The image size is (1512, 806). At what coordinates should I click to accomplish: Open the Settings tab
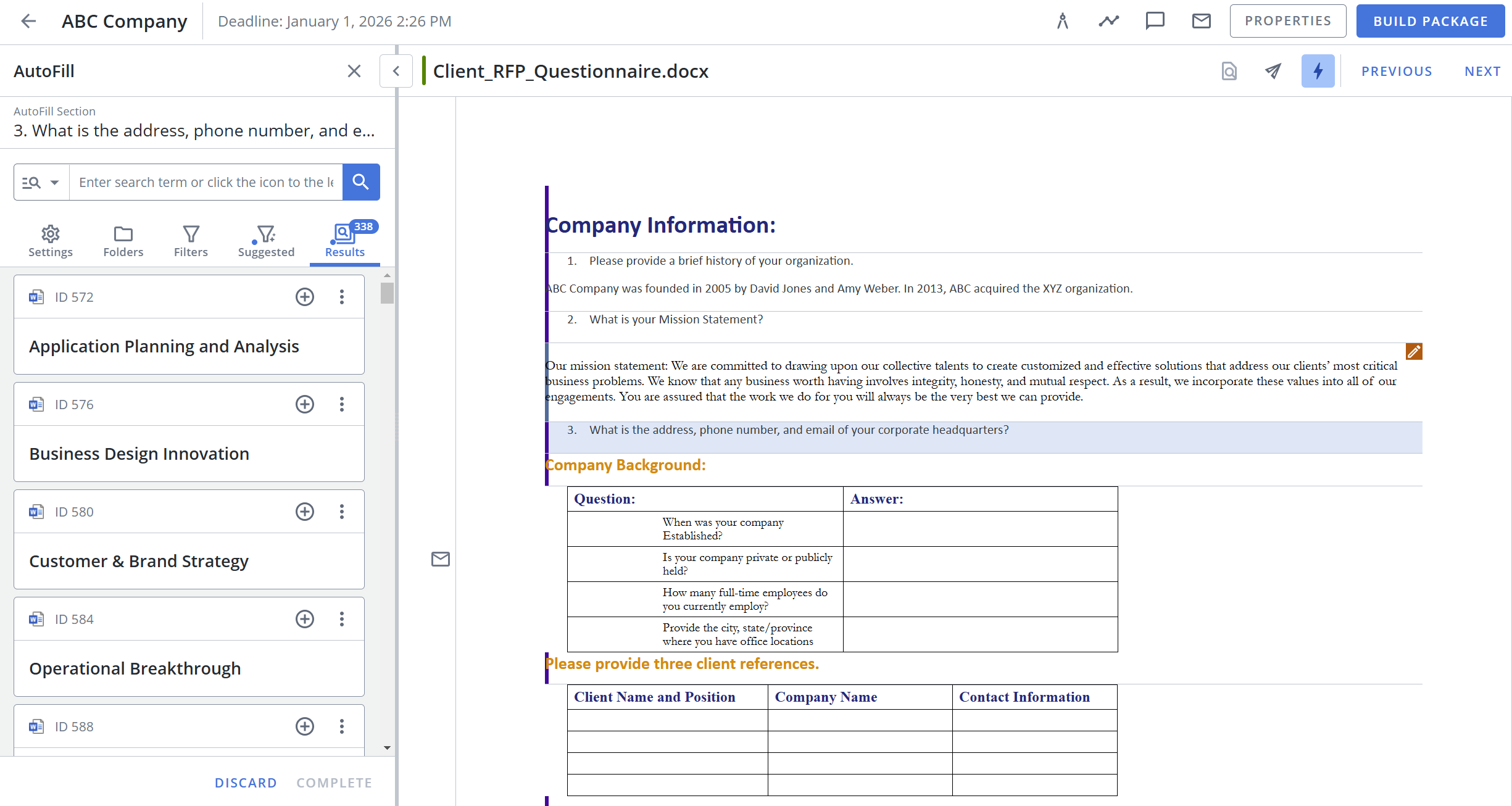(51, 241)
